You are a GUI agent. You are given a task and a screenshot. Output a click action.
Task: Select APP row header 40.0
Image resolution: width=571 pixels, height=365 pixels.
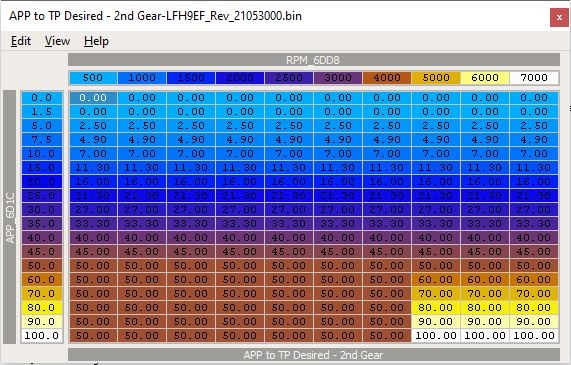(x=42, y=238)
